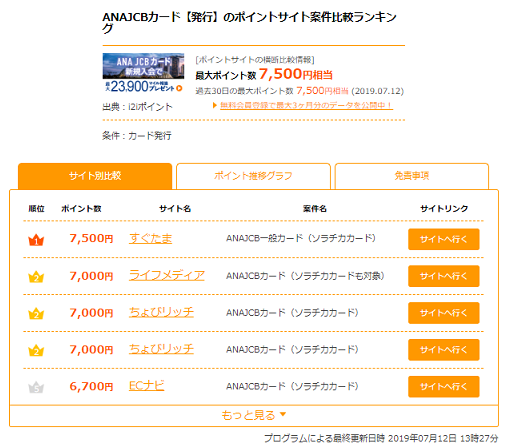Viewport: 507px width, 448px height.
Task: Click the 6,700円 point value for ECナビ
Action: tap(91, 386)
